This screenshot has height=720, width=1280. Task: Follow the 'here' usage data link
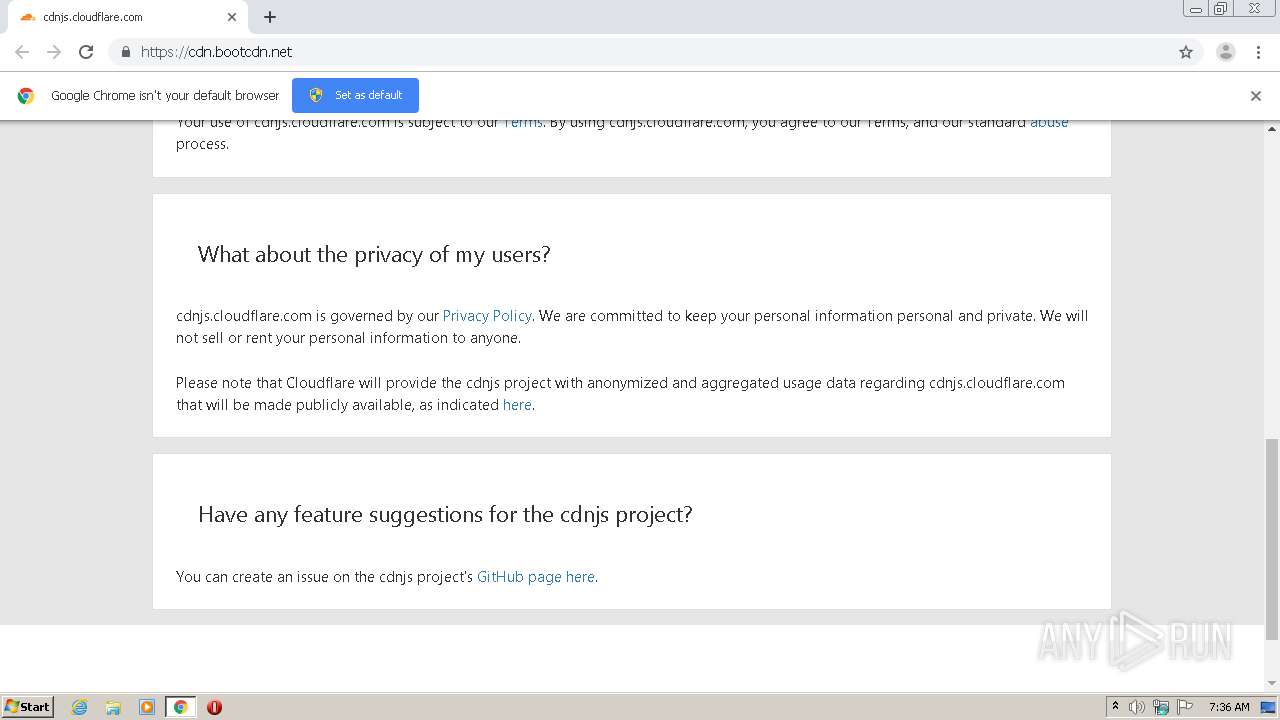coord(517,405)
